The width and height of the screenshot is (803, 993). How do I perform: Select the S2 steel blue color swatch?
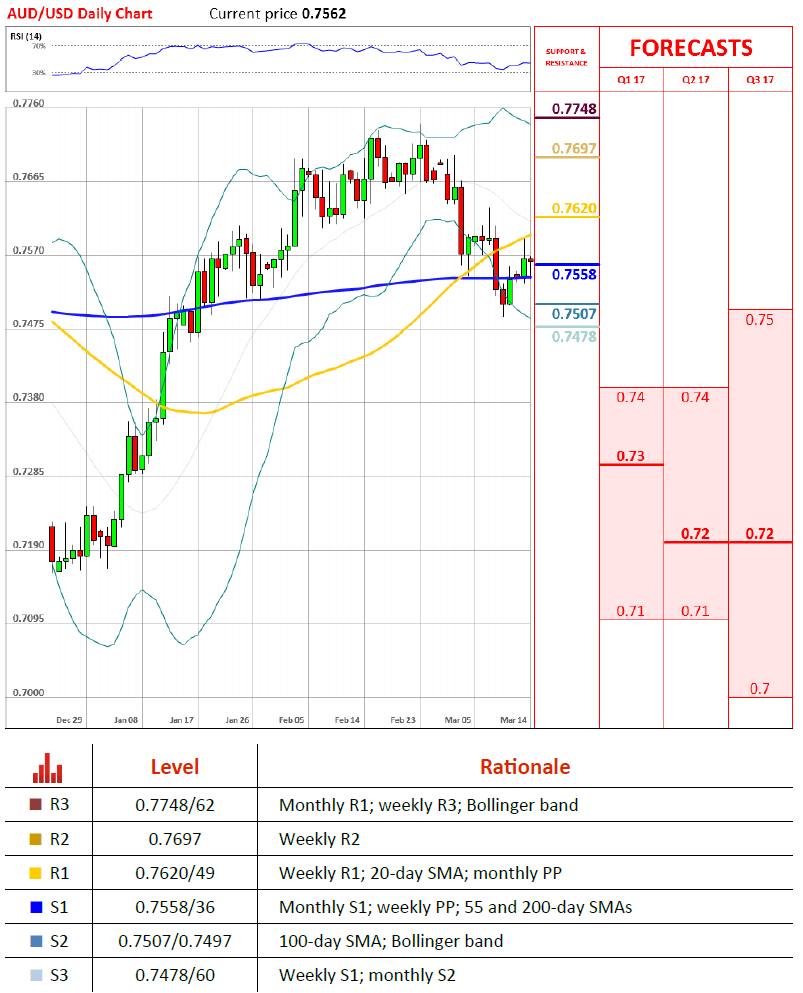tap(36, 941)
